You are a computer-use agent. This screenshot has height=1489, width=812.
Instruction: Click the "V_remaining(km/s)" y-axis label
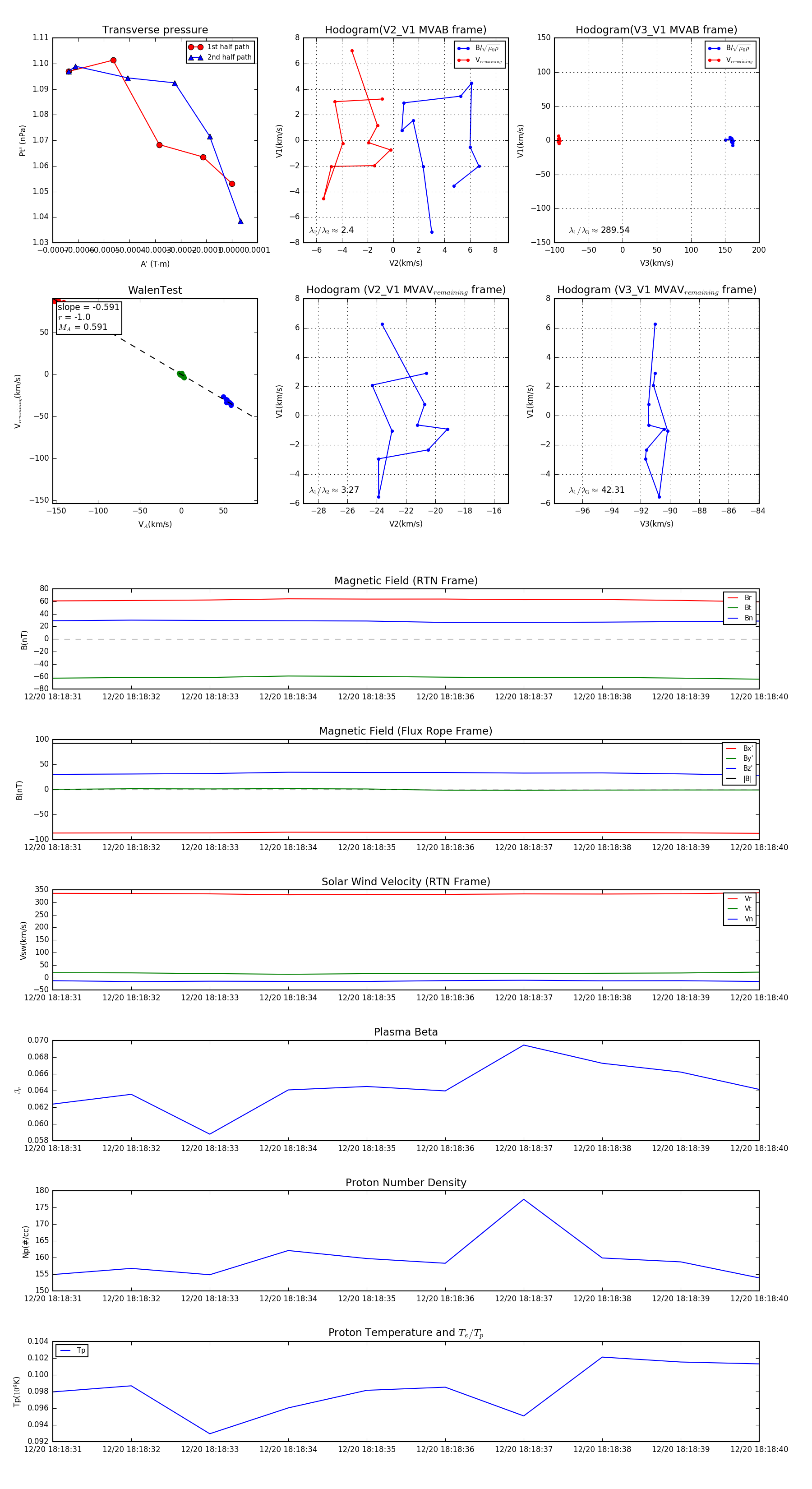tap(18, 401)
